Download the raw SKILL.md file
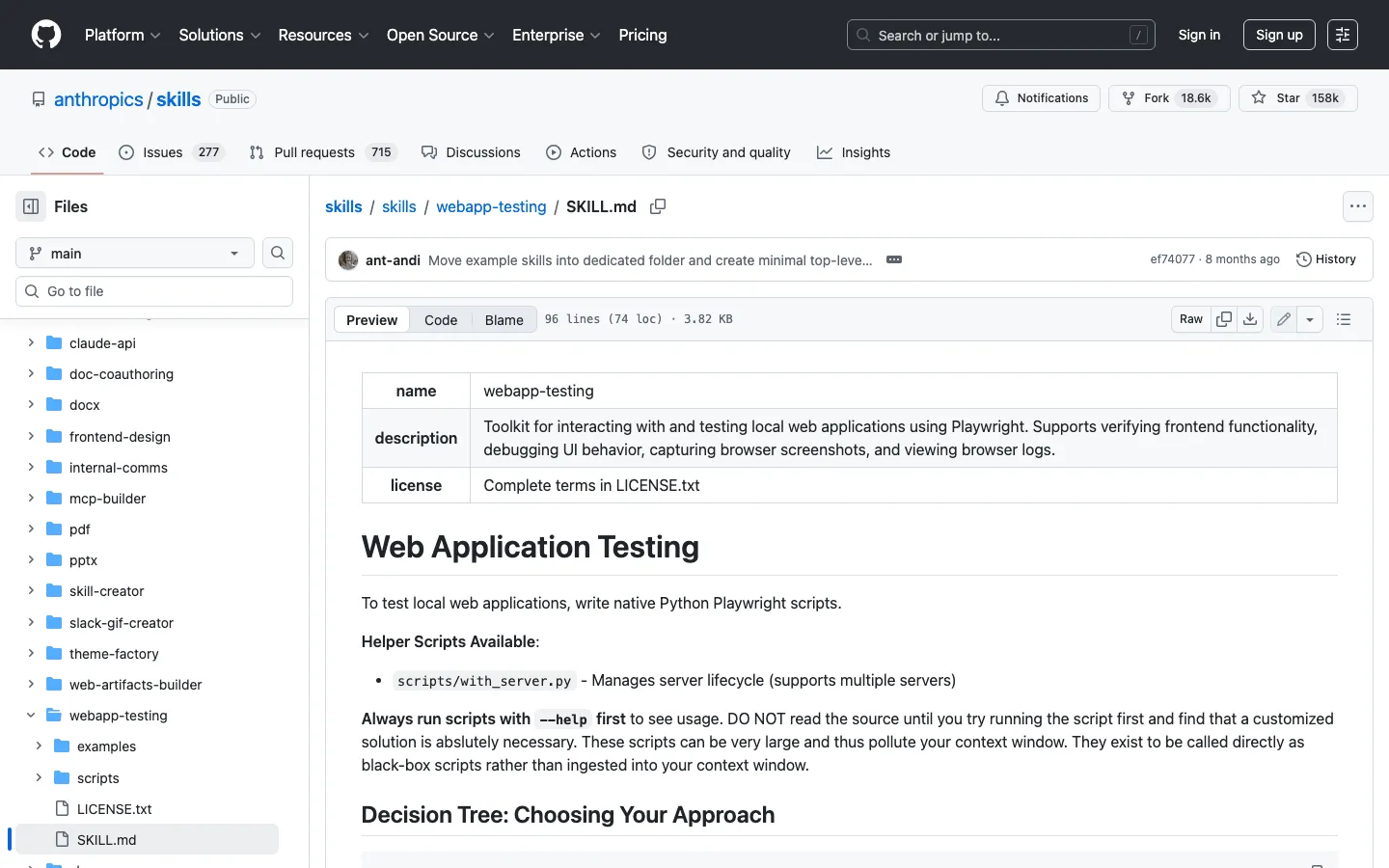This screenshot has width=1389, height=868. tap(1250, 319)
